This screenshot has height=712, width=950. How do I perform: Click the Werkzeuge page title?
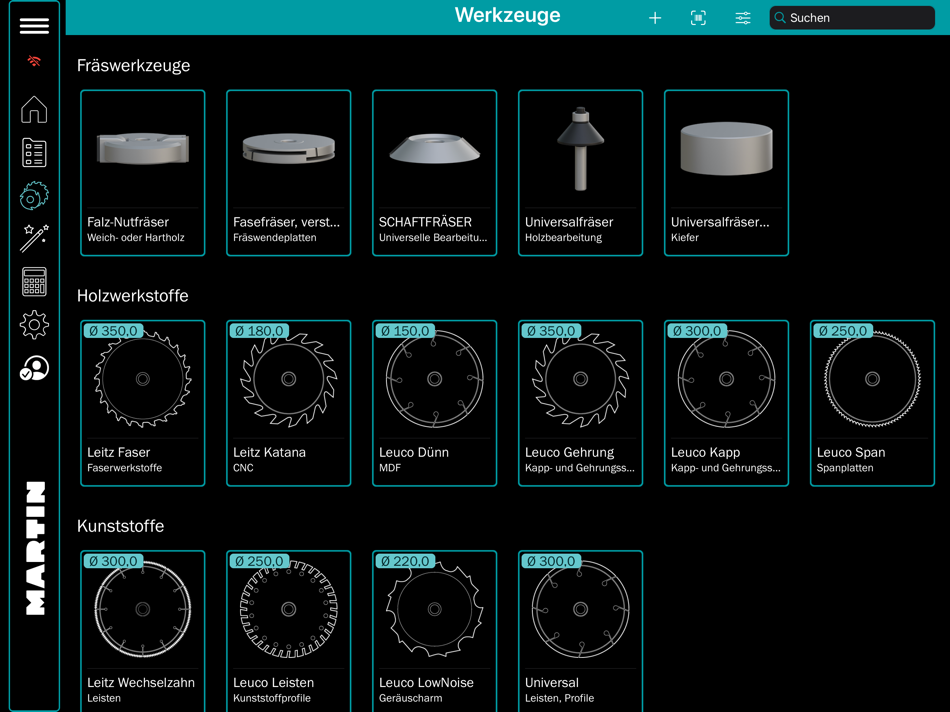(x=508, y=15)
